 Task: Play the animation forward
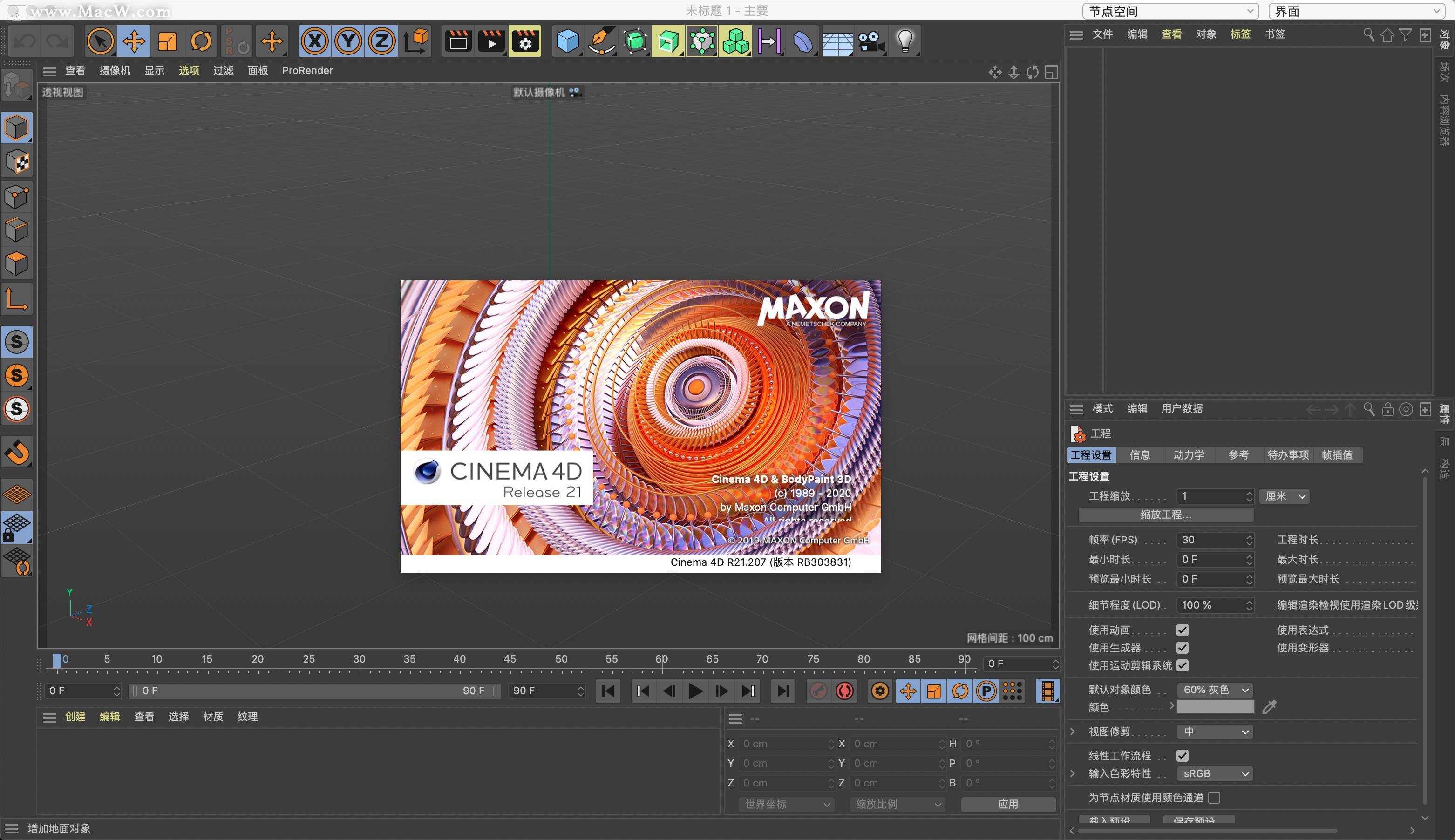(x=696, y=691)
